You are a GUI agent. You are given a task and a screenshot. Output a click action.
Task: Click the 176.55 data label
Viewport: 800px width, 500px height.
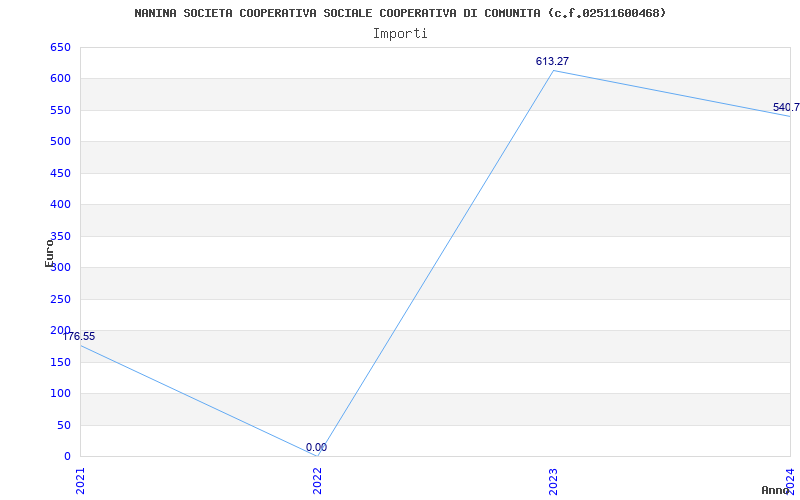(x=79, y=336)
